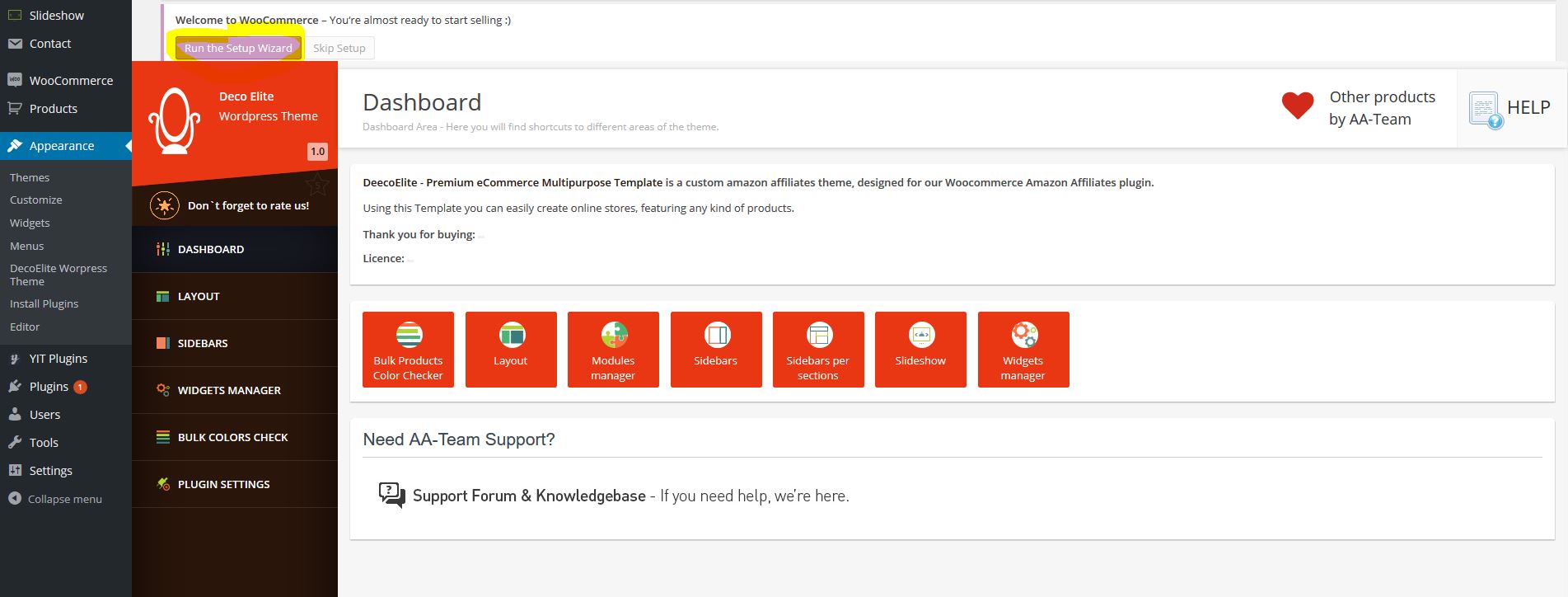
Task: Click the Plugins plug icon
Action: pos(15,387)
